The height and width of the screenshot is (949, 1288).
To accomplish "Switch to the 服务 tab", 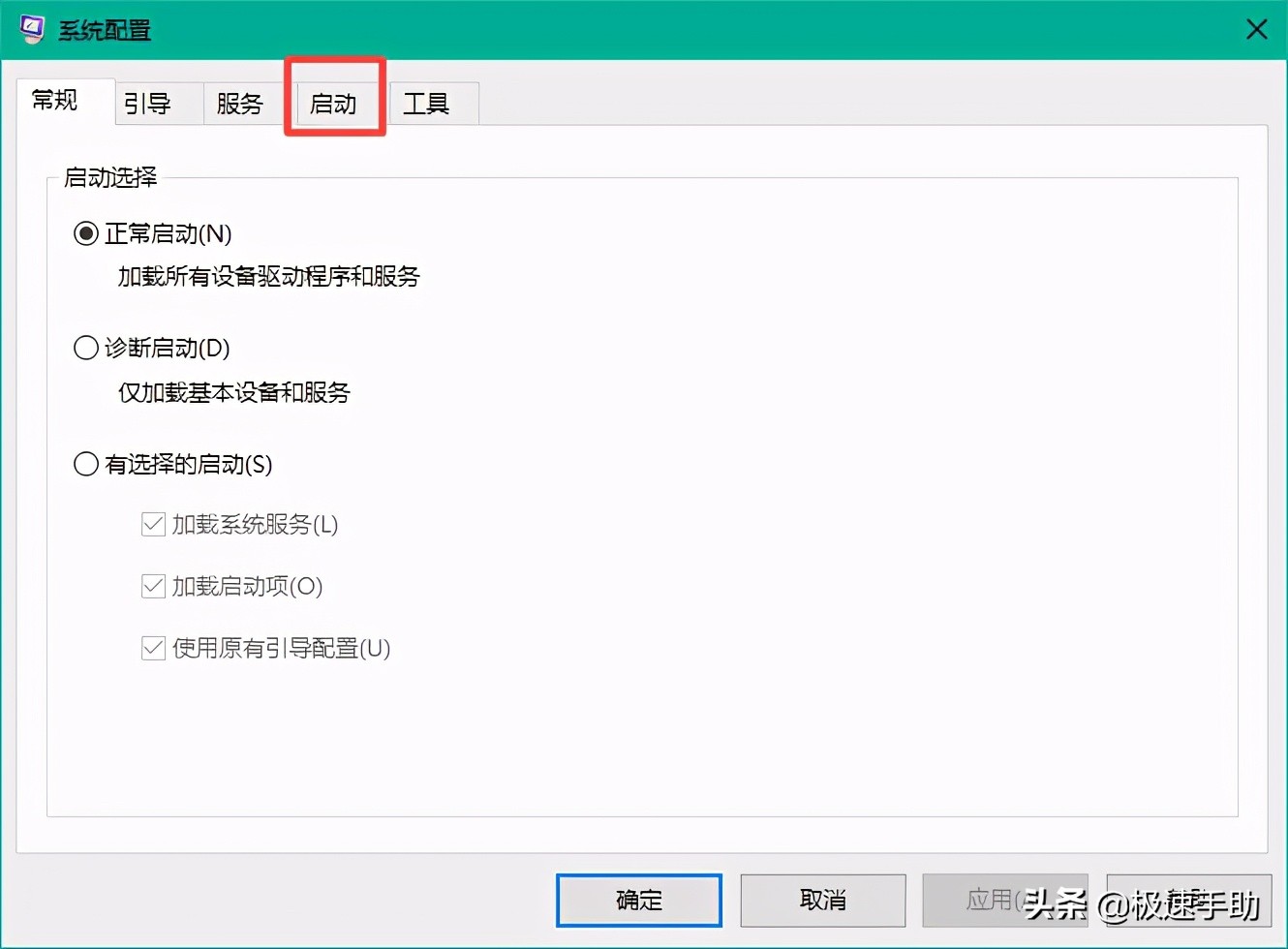I will pos(240,104).
